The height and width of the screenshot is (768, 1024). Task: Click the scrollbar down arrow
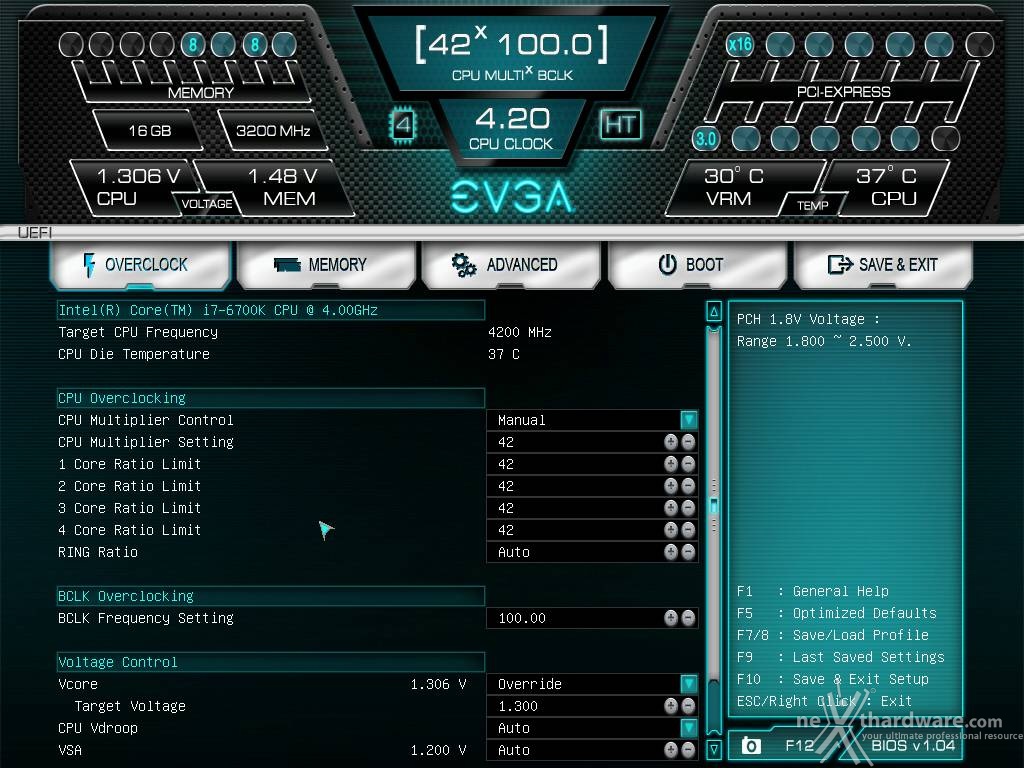point(714,749)
